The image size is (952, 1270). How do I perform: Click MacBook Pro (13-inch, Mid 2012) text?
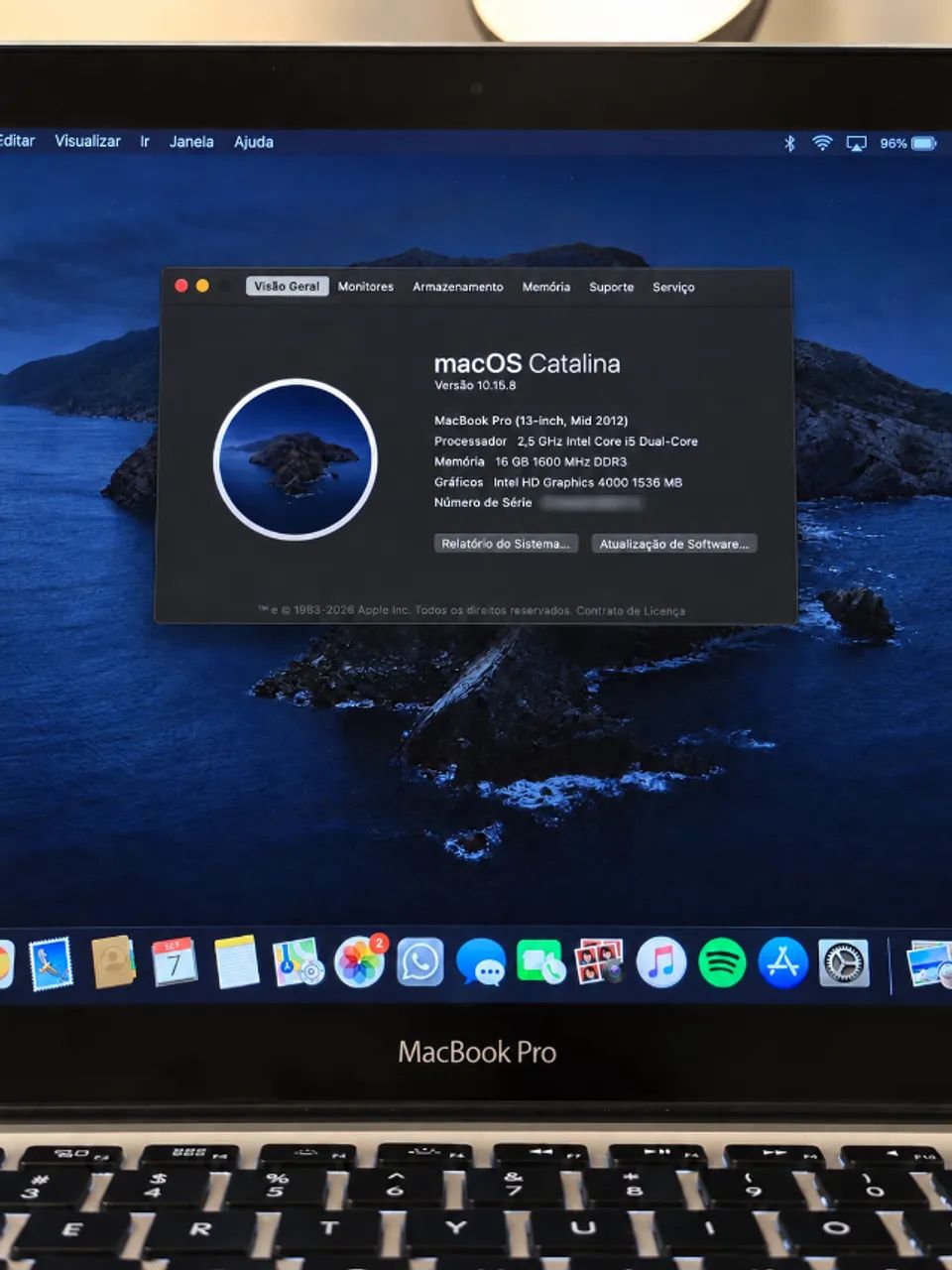(532, 421)
